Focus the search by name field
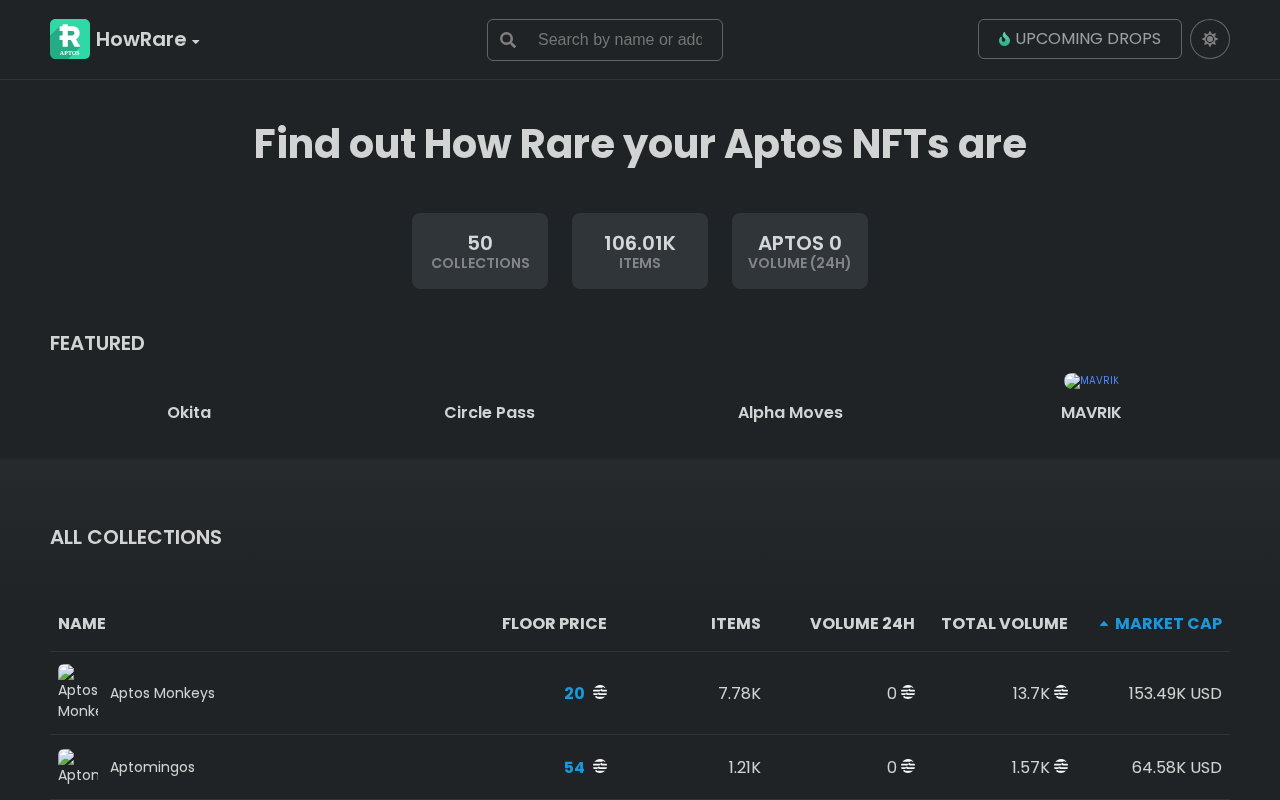Screen dimensions: 1280x800 pos(620,40)
